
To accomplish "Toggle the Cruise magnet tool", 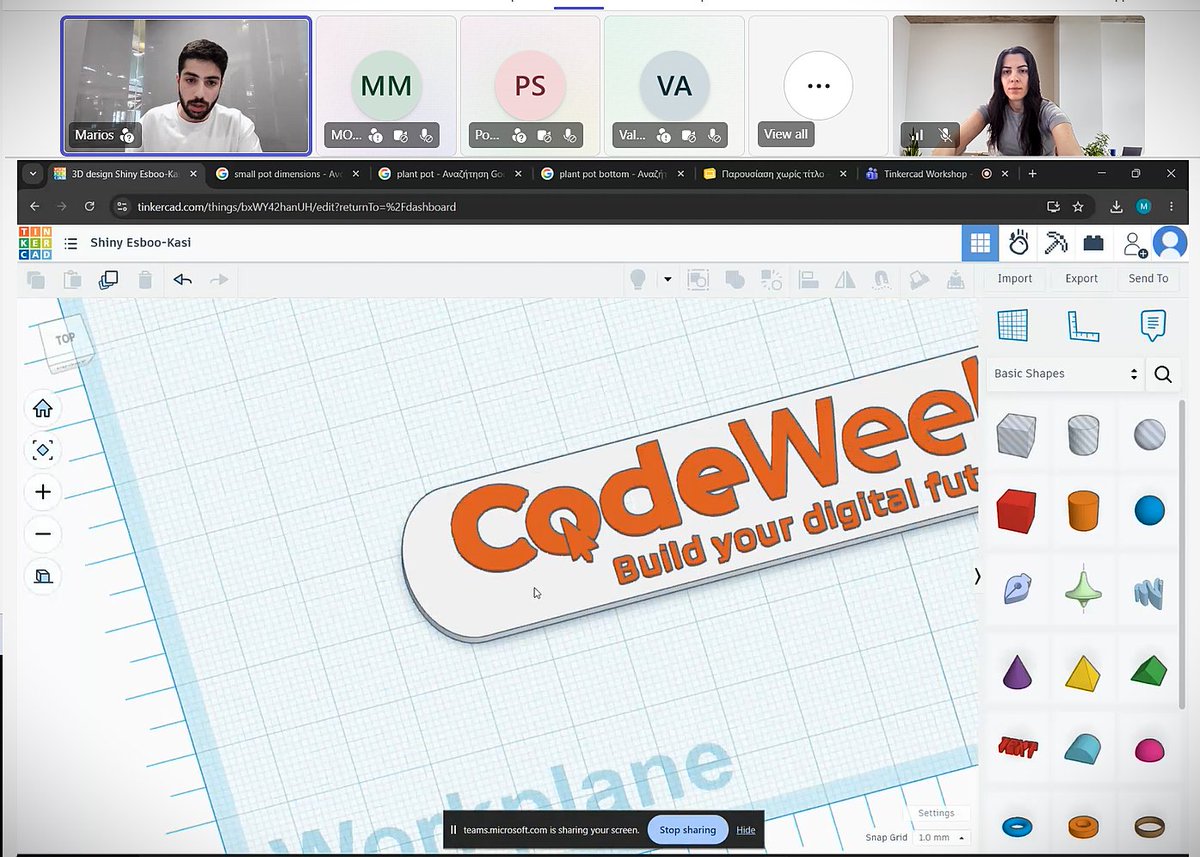I will [881, 280].
